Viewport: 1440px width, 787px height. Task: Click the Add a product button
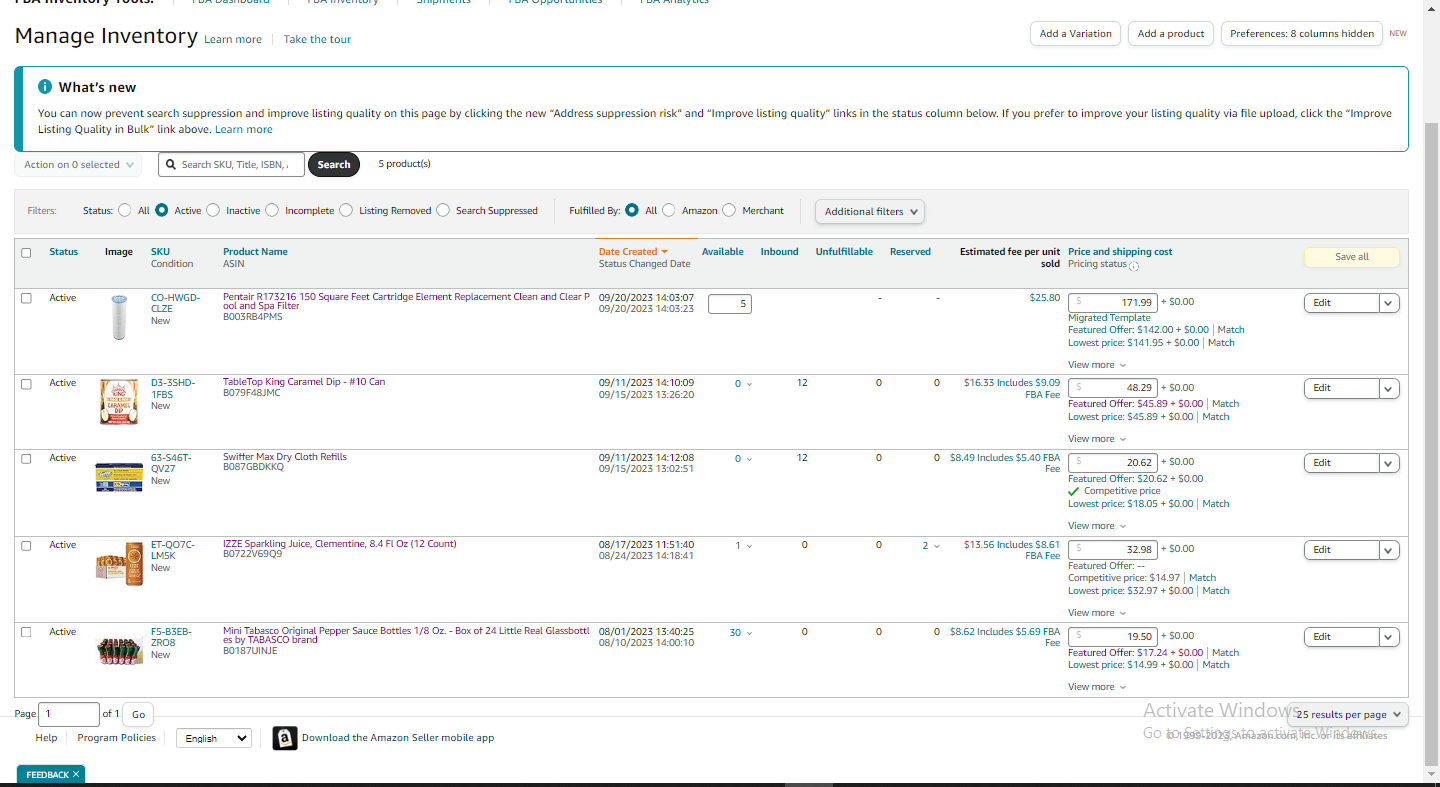tap(1171, 34)
